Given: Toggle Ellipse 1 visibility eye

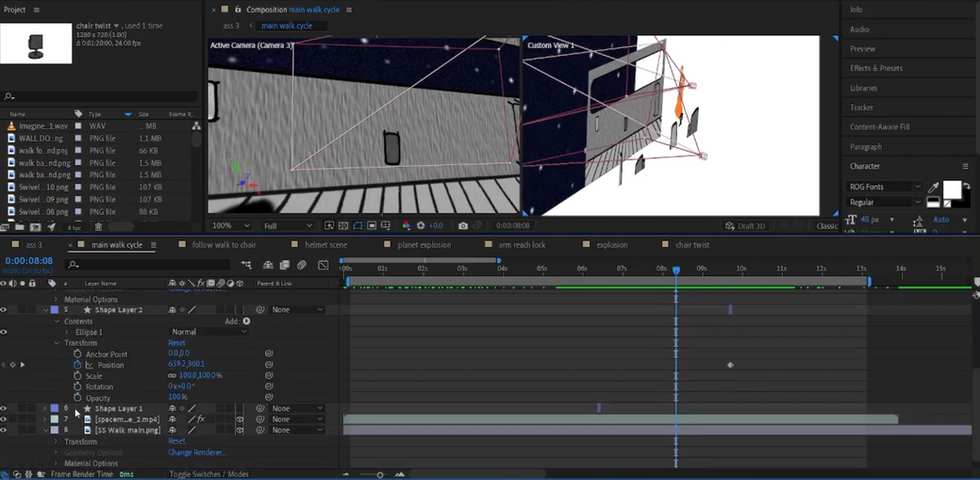Looking at the screenshot, I should 4,332.
